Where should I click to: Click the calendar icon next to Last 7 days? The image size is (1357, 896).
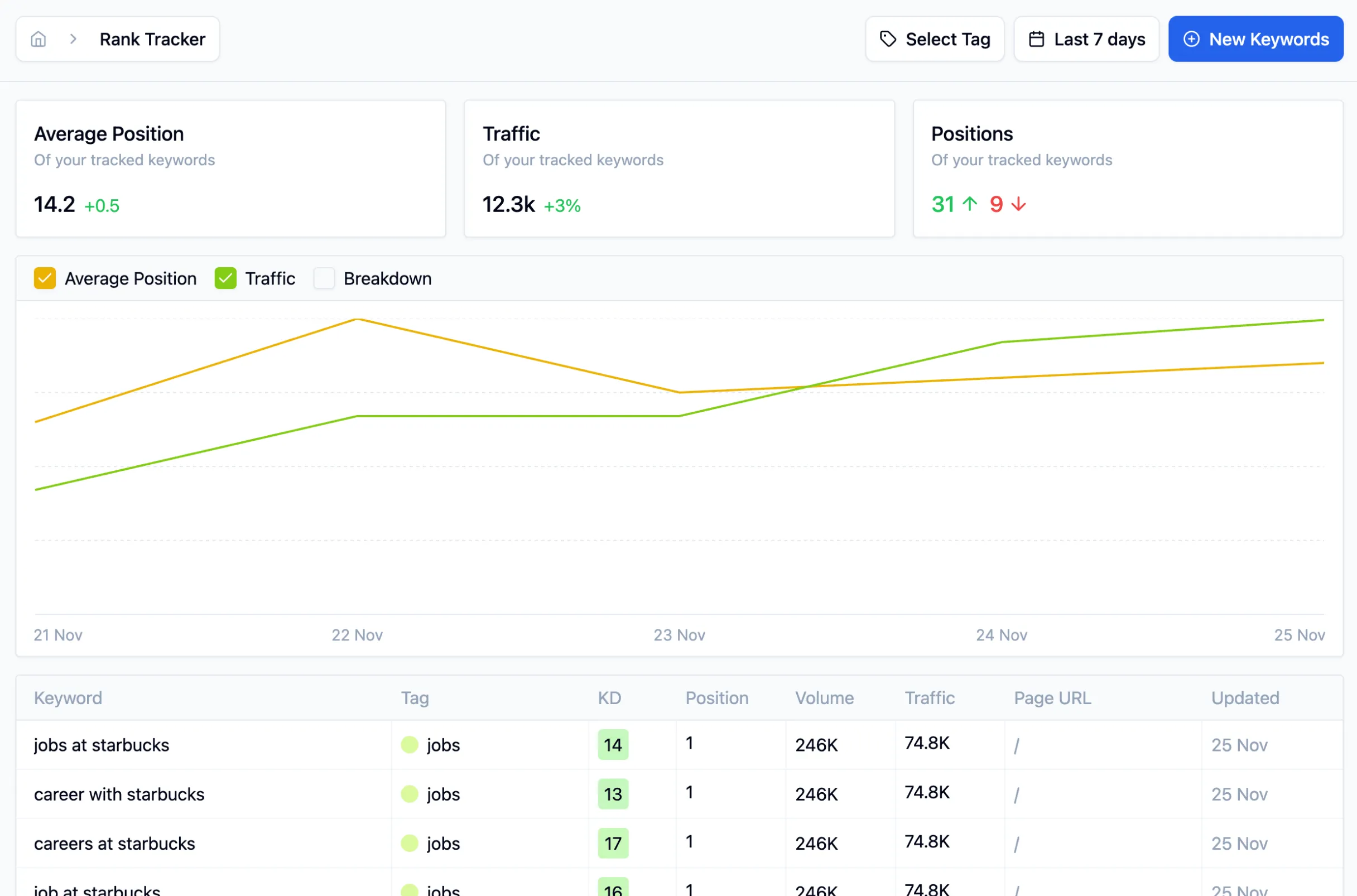[x=1037, y=38]
